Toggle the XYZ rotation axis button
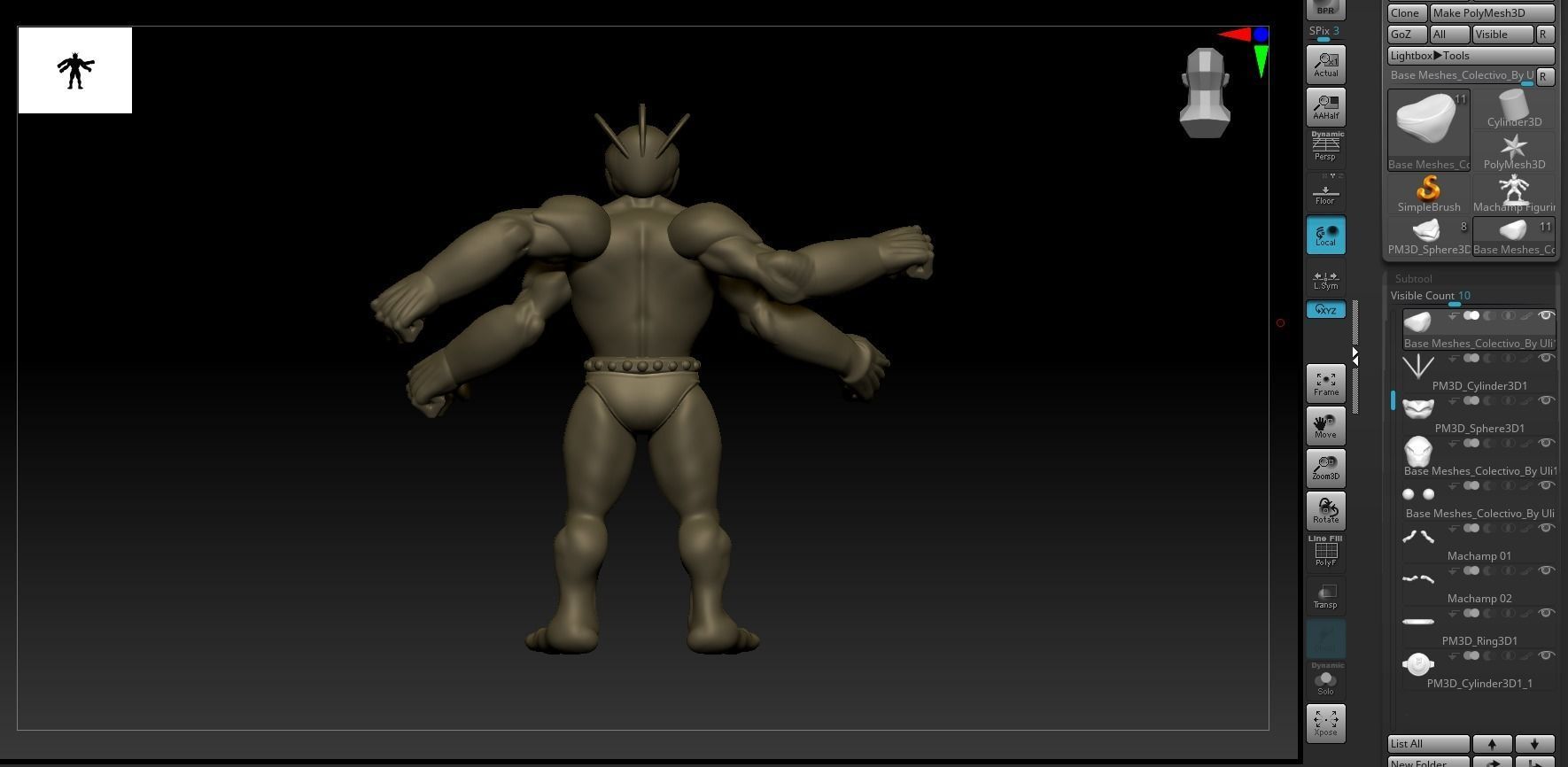1568x767 pixels. [1325, 310]
